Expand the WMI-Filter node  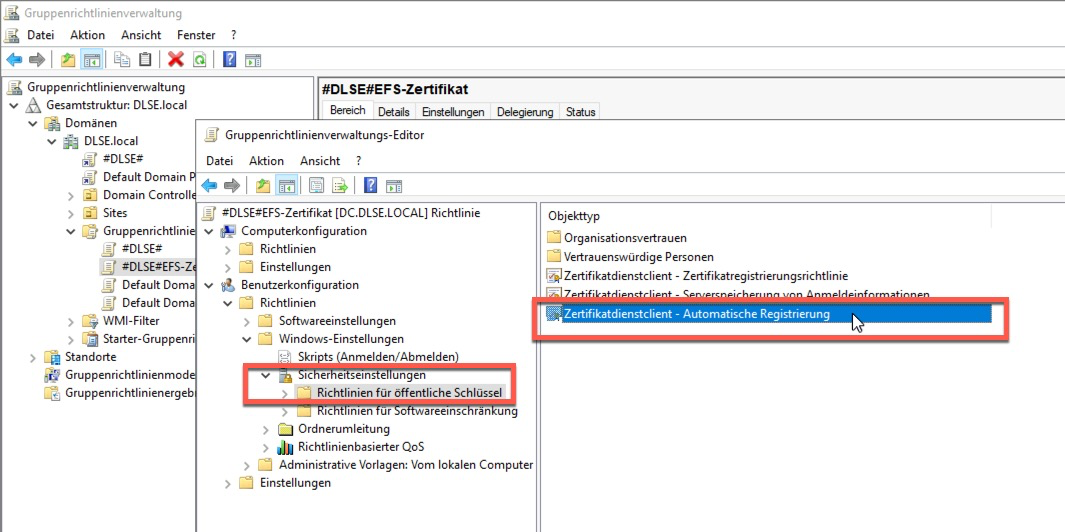click(71, 321)
